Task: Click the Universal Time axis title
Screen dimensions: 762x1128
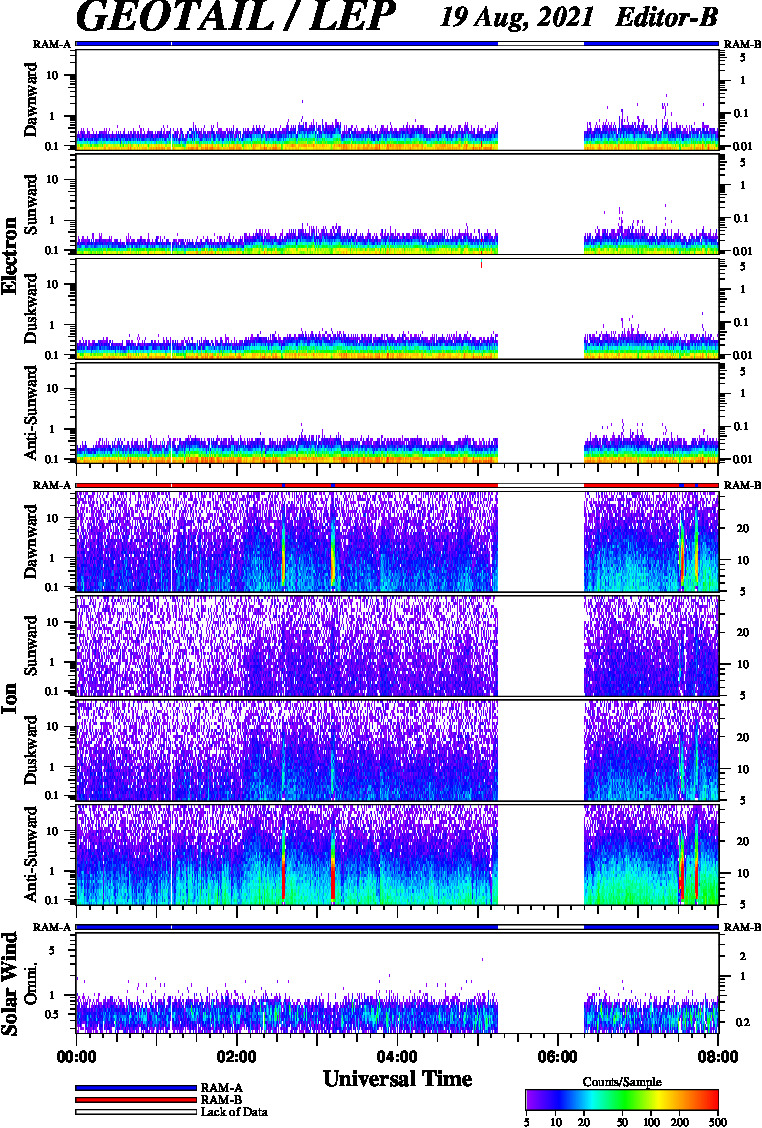Action: coord(397,1079)
